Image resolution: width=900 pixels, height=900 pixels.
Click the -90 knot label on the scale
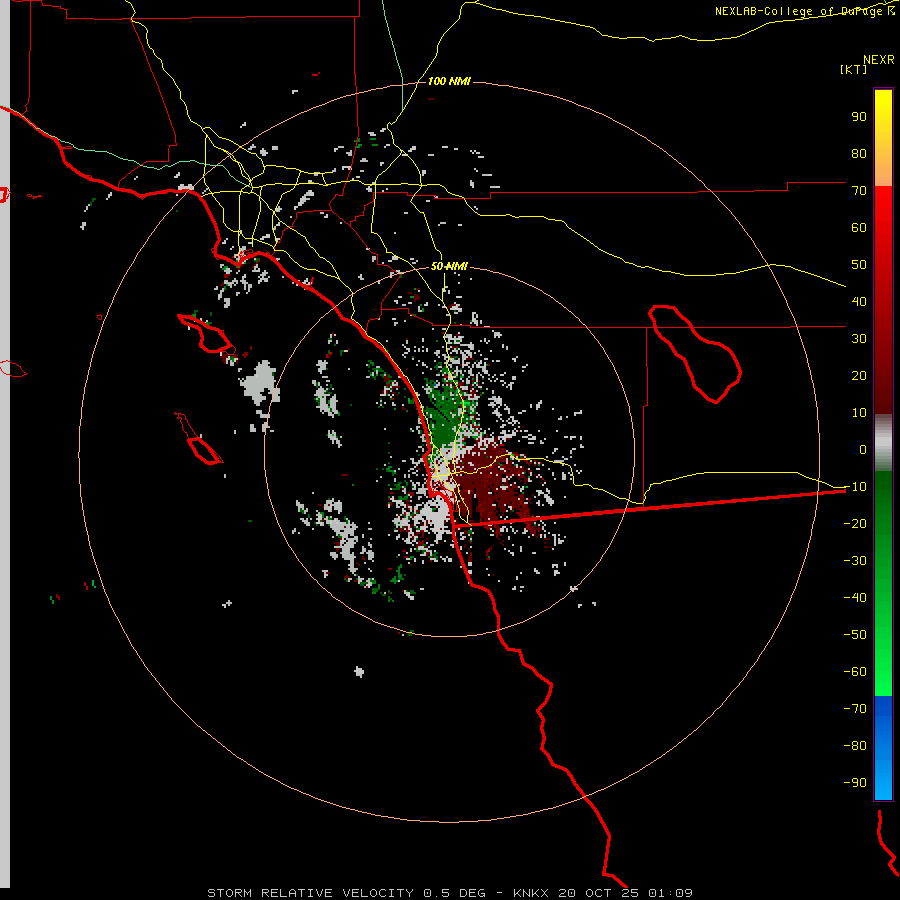coord(855,782)
